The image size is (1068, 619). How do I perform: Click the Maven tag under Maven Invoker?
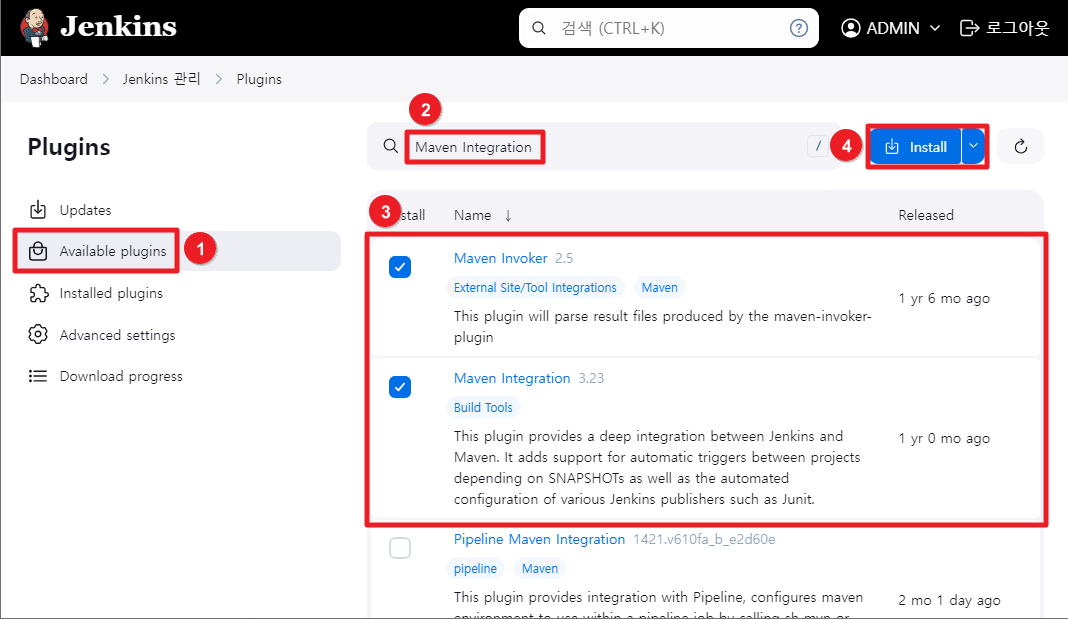(659, 287)
